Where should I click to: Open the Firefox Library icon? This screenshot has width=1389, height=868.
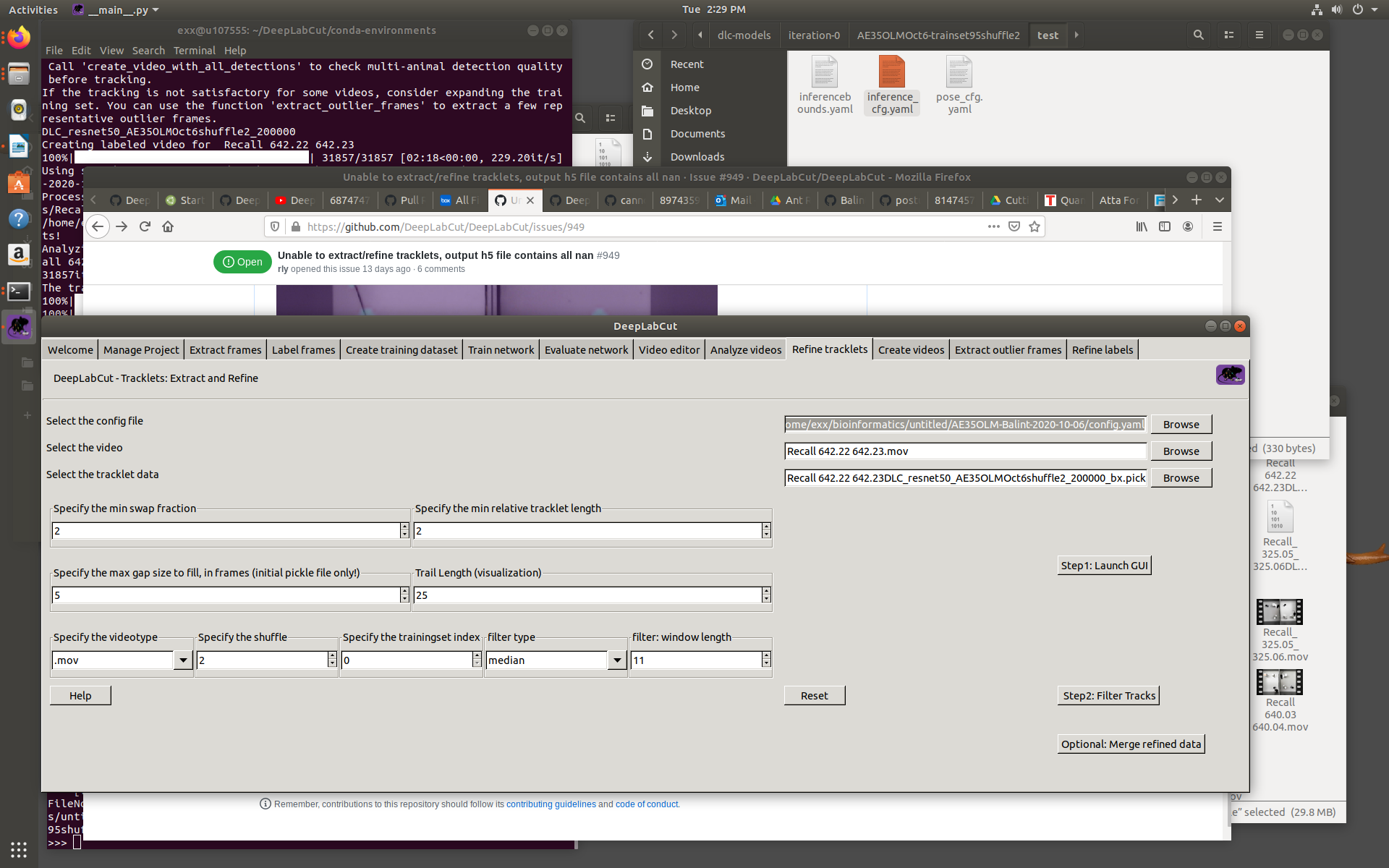(1142, 226)
